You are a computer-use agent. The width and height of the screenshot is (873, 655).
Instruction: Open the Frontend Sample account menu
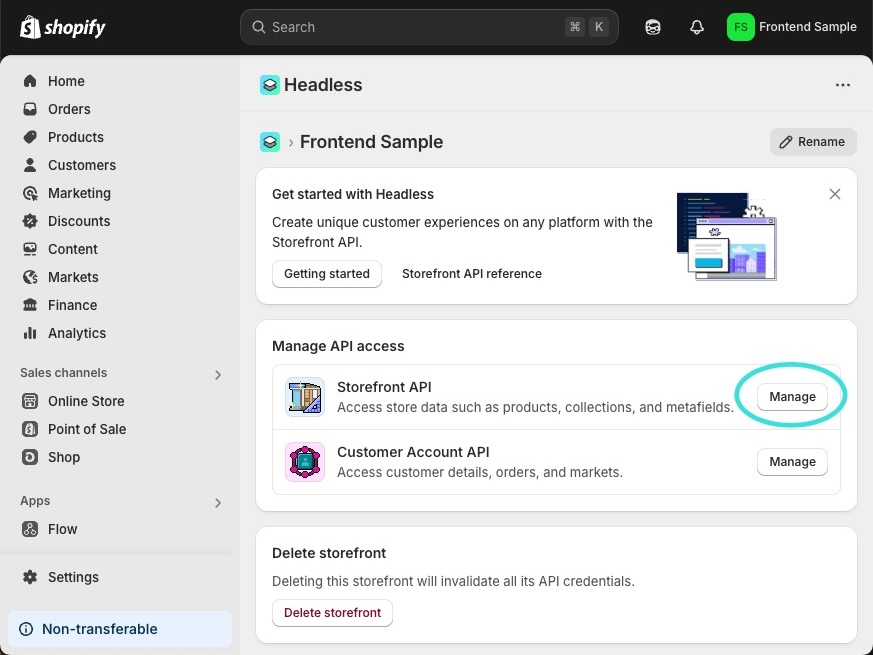coord(792,27)
